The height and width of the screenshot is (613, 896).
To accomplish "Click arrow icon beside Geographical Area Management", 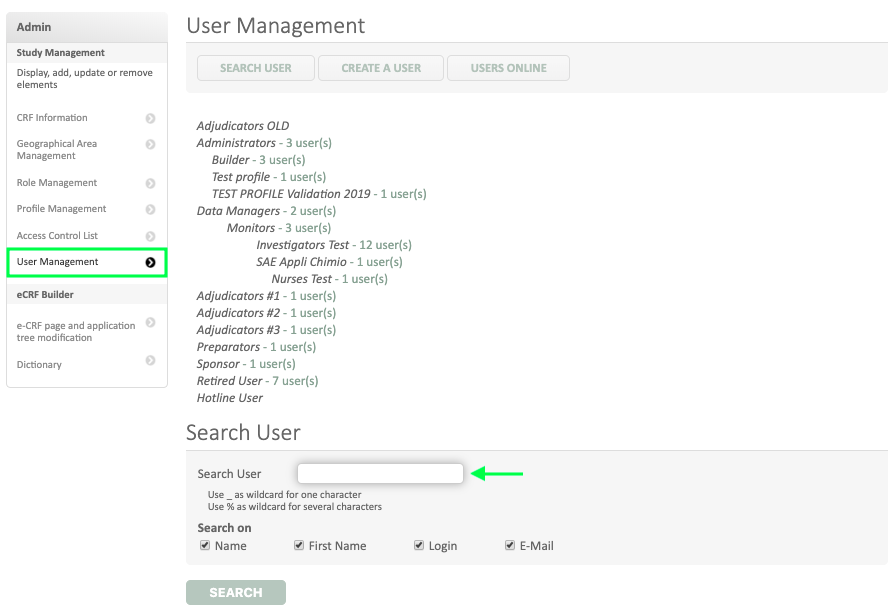I will (x=150, y=144).
